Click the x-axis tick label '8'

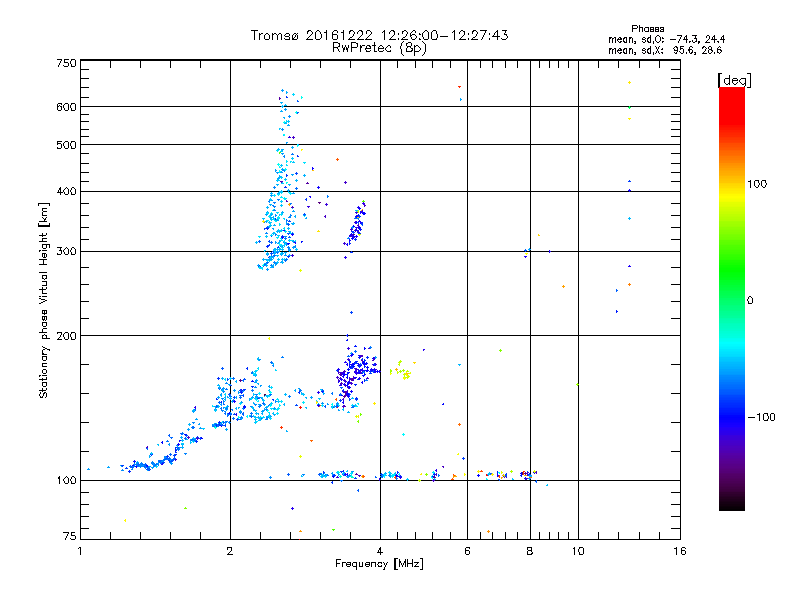530,551
